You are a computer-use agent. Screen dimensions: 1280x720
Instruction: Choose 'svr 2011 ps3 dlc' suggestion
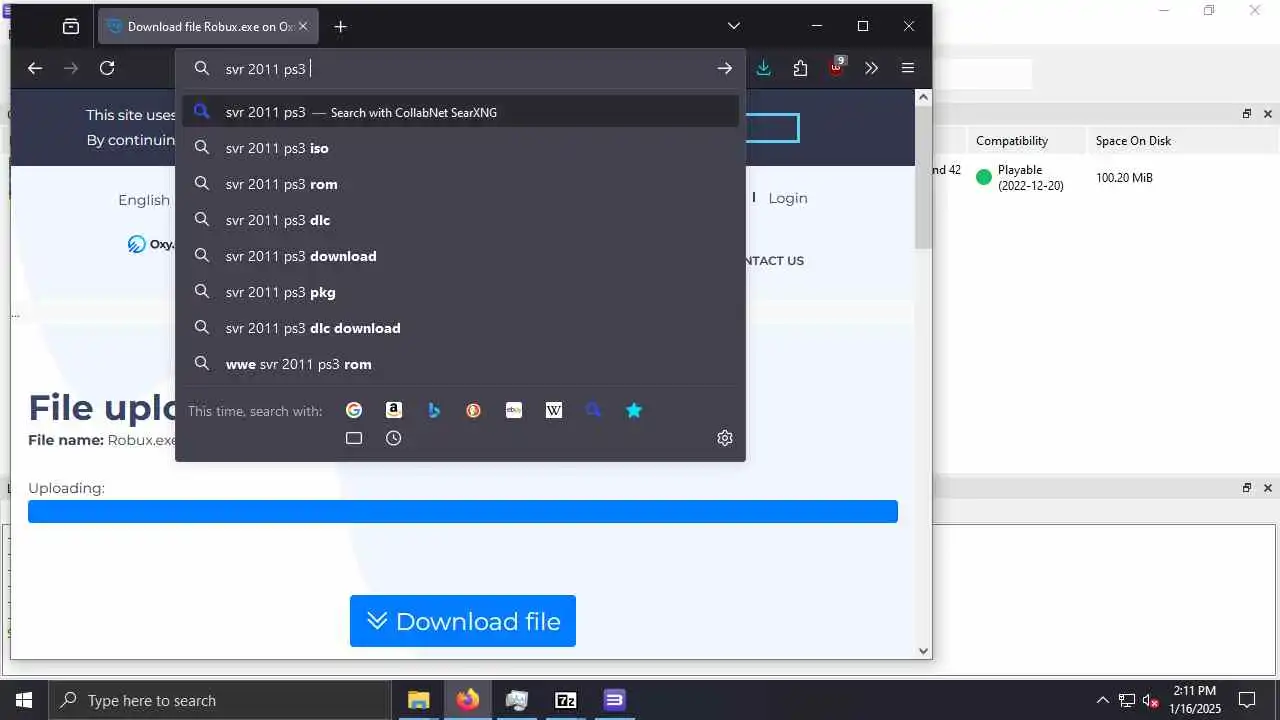click(x=460, y=220)
